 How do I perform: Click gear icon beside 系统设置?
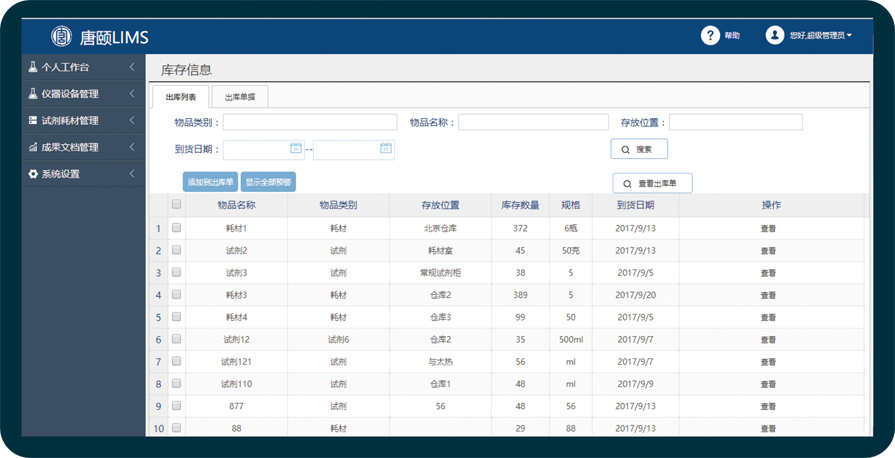click(33, 174)
